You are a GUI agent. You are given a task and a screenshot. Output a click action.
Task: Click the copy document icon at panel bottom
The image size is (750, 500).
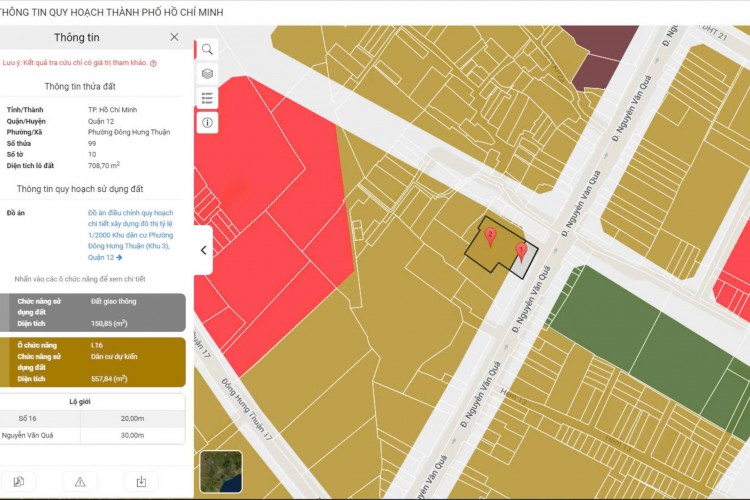tap(19, 481)
